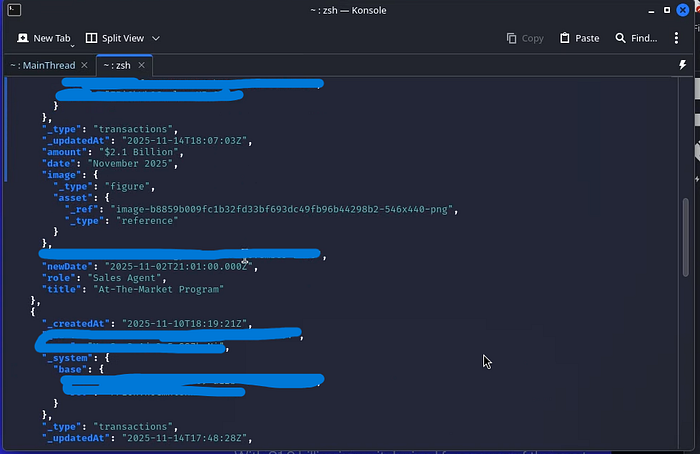Open a new tab with New Tab button

pyautogui.click(x=44, y=38)
